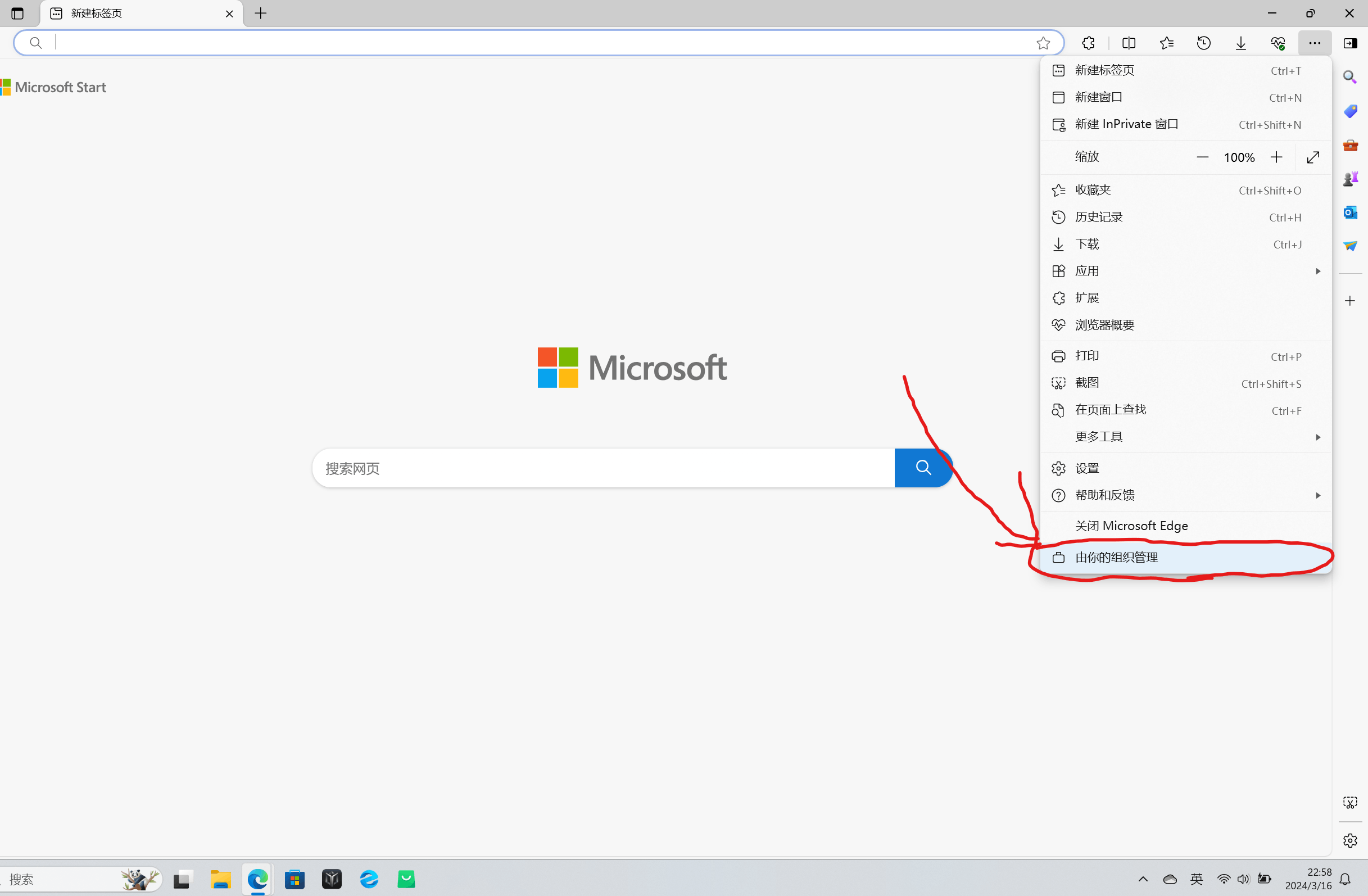Open Browser essentials heart icon in toolbar
1368x896 pixels.
pos(1278,43)
